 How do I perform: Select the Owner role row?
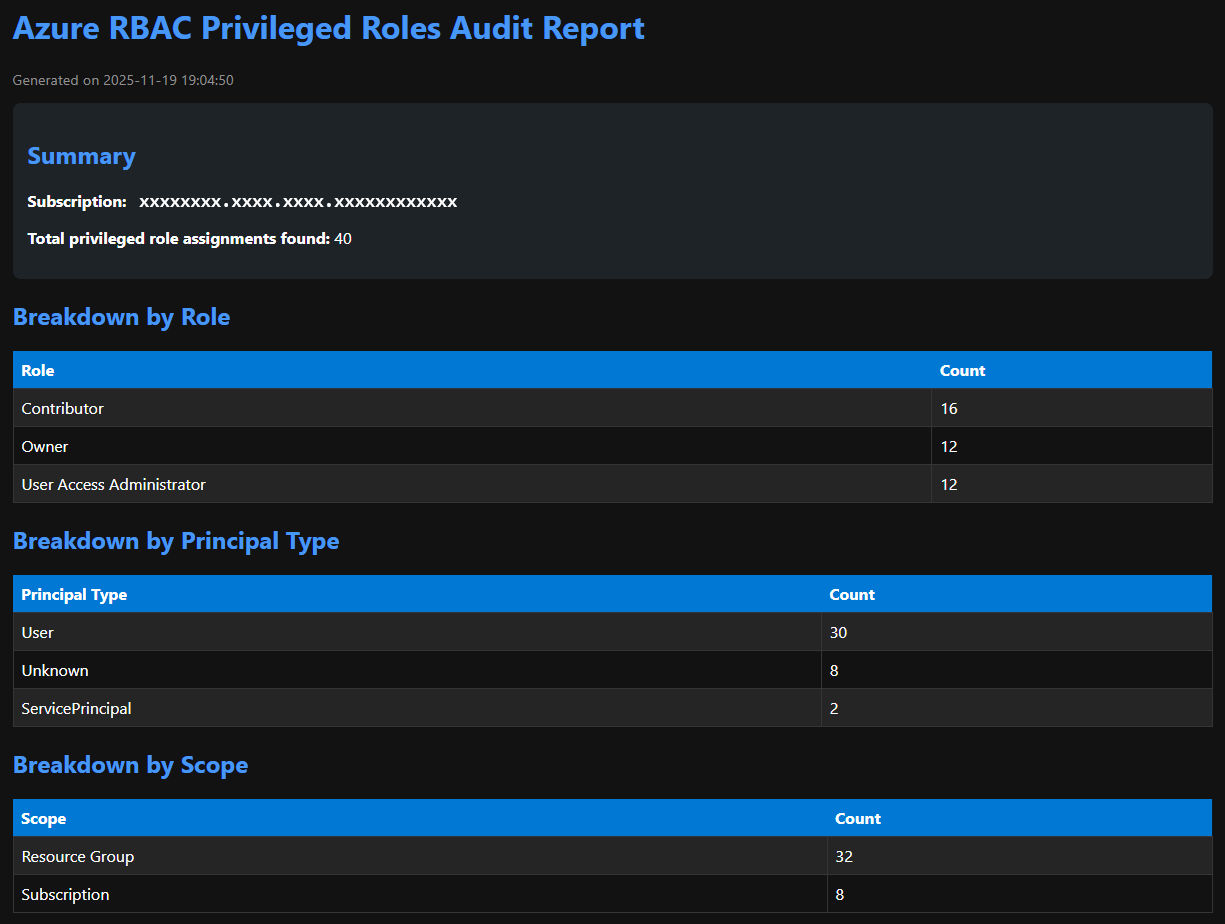coord(45,446)
